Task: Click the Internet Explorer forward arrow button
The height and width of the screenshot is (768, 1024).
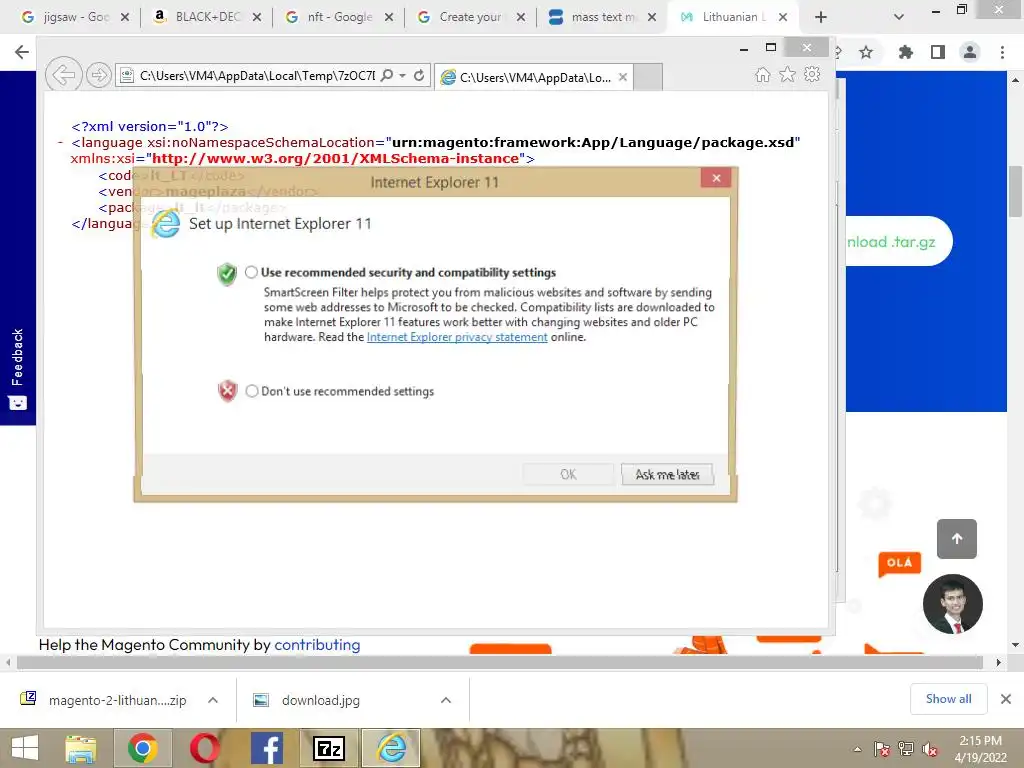Action: point(99,76)
